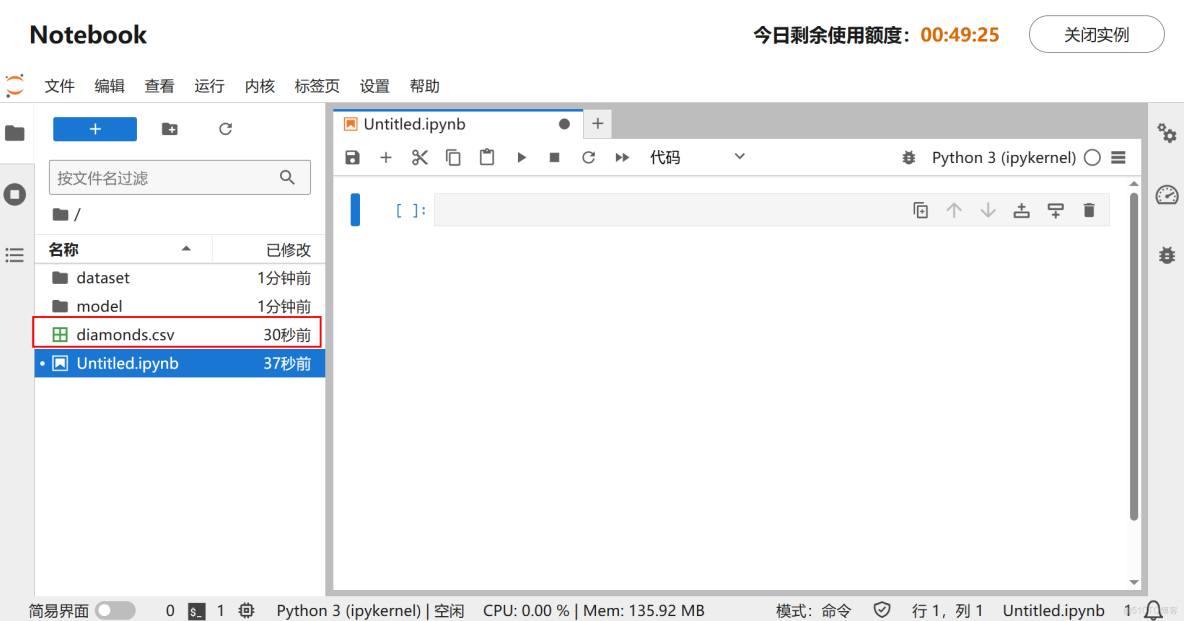Create a new folder in file browser
The image size is (1184, 621).
[169, 128]
